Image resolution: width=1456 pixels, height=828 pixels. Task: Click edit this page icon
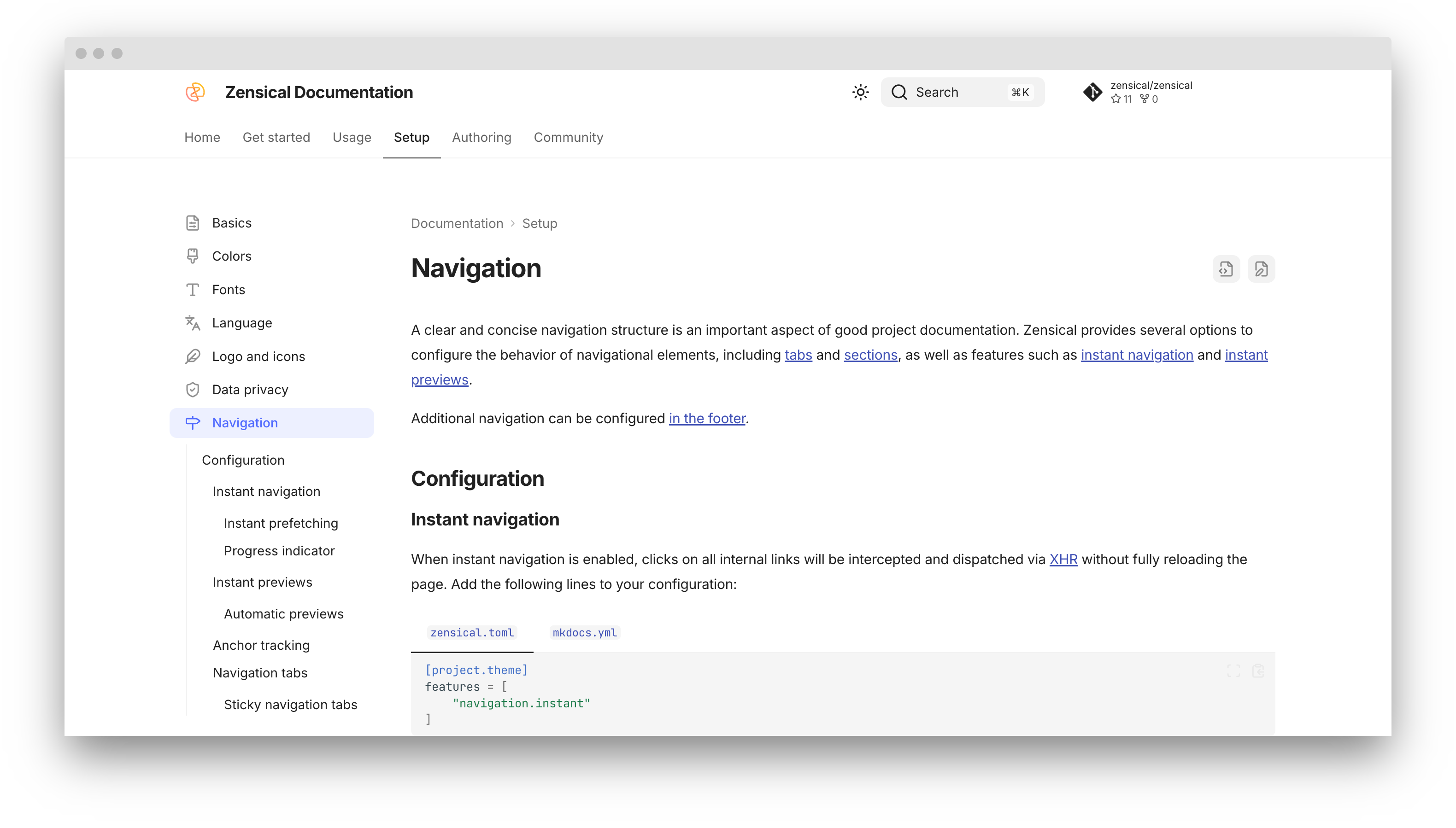click(1261, 269)
